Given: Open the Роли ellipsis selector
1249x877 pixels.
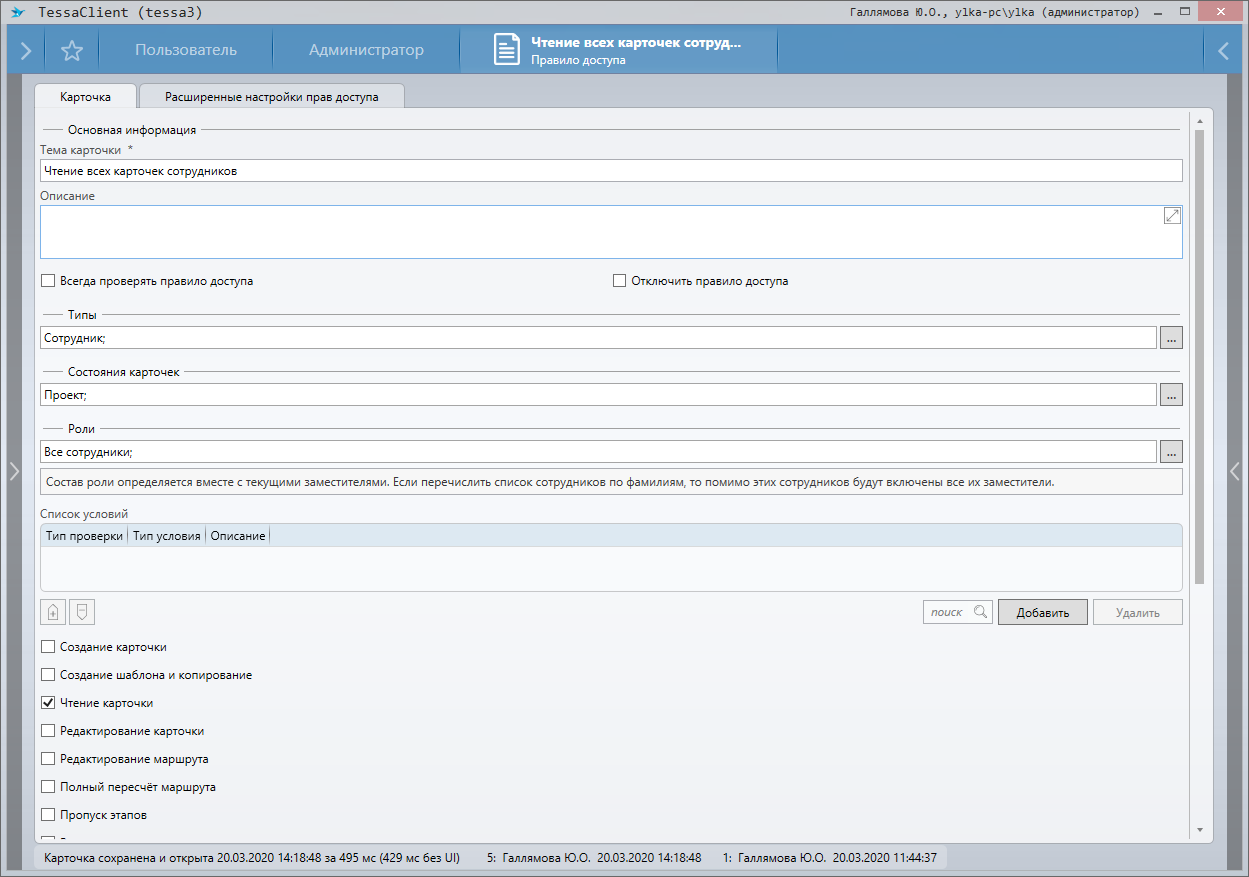Looking at the screenshot, I should tap(1172, 452).
